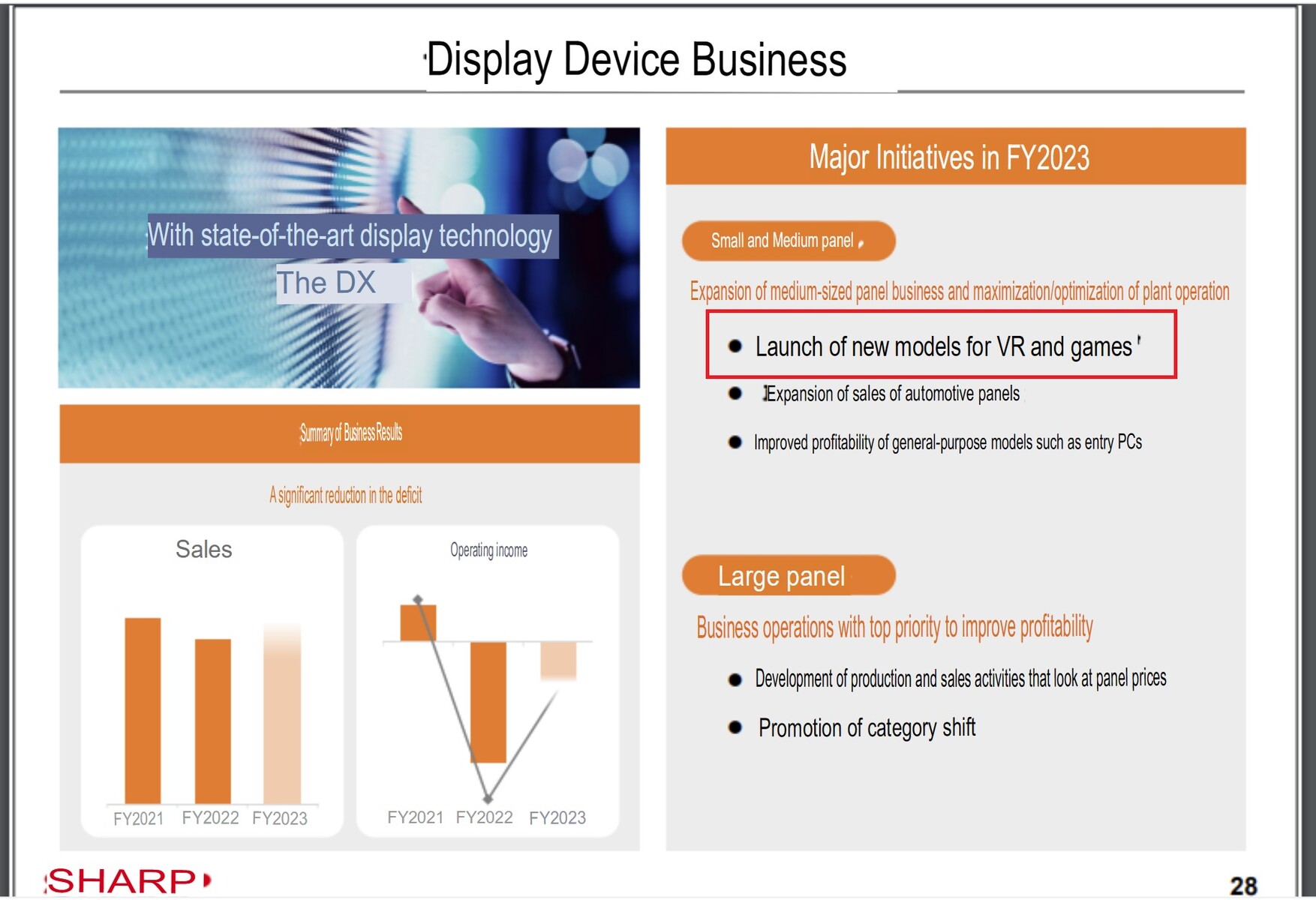The width and height of the screenshot is (1316, 900).
Task: Click the FY2022 bar in Sales chart
Action: coord(212,721)
